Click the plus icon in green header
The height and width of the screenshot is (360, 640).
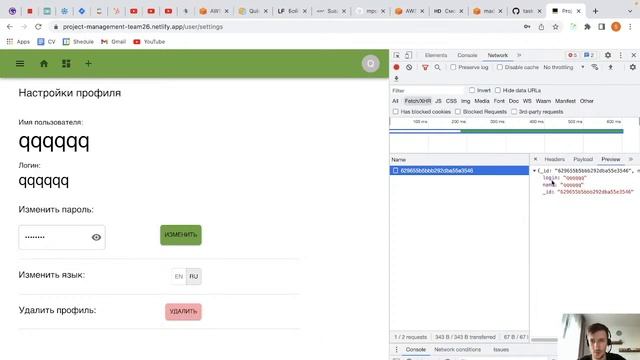pos(88,64)
